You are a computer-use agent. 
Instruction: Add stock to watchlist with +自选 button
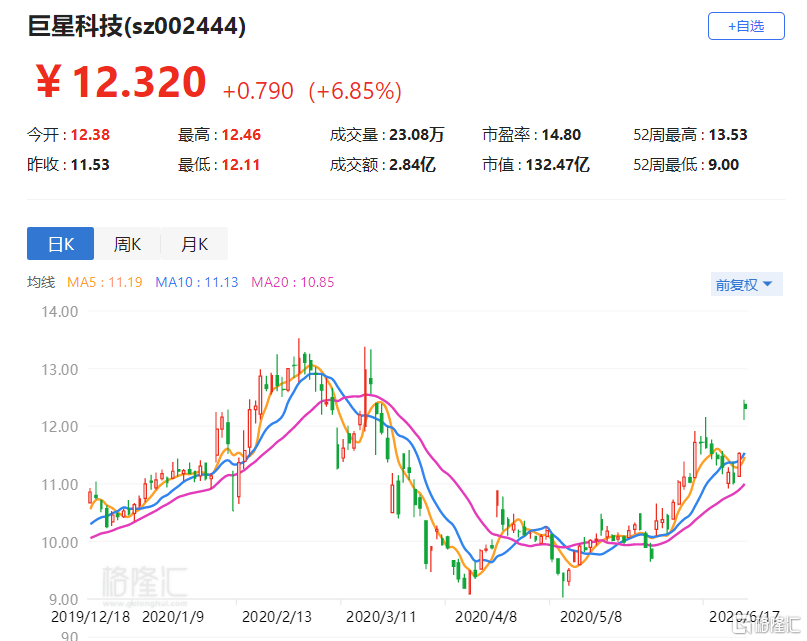click(x=746, y=26)
